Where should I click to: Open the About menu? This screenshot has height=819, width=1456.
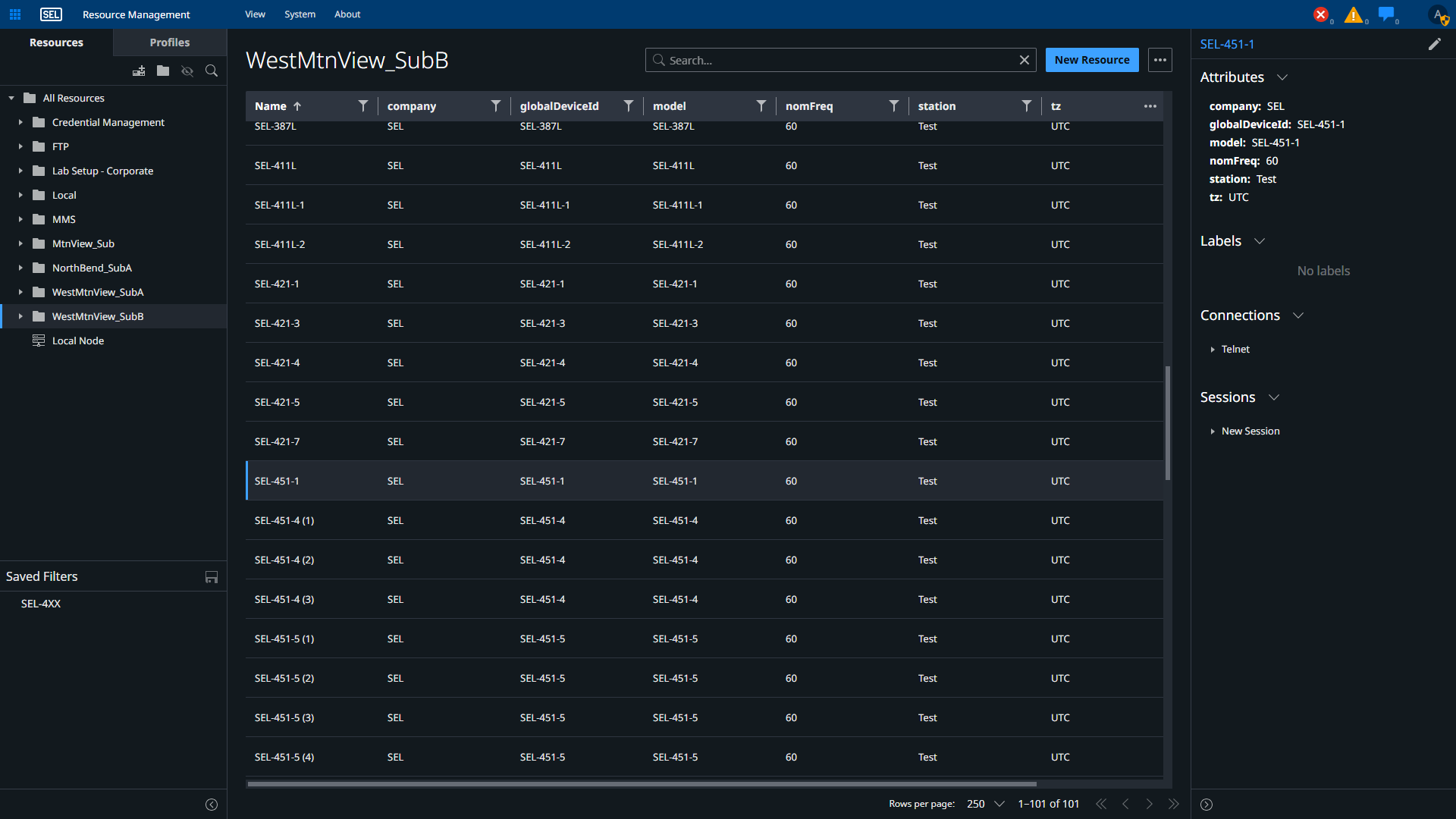347,14
